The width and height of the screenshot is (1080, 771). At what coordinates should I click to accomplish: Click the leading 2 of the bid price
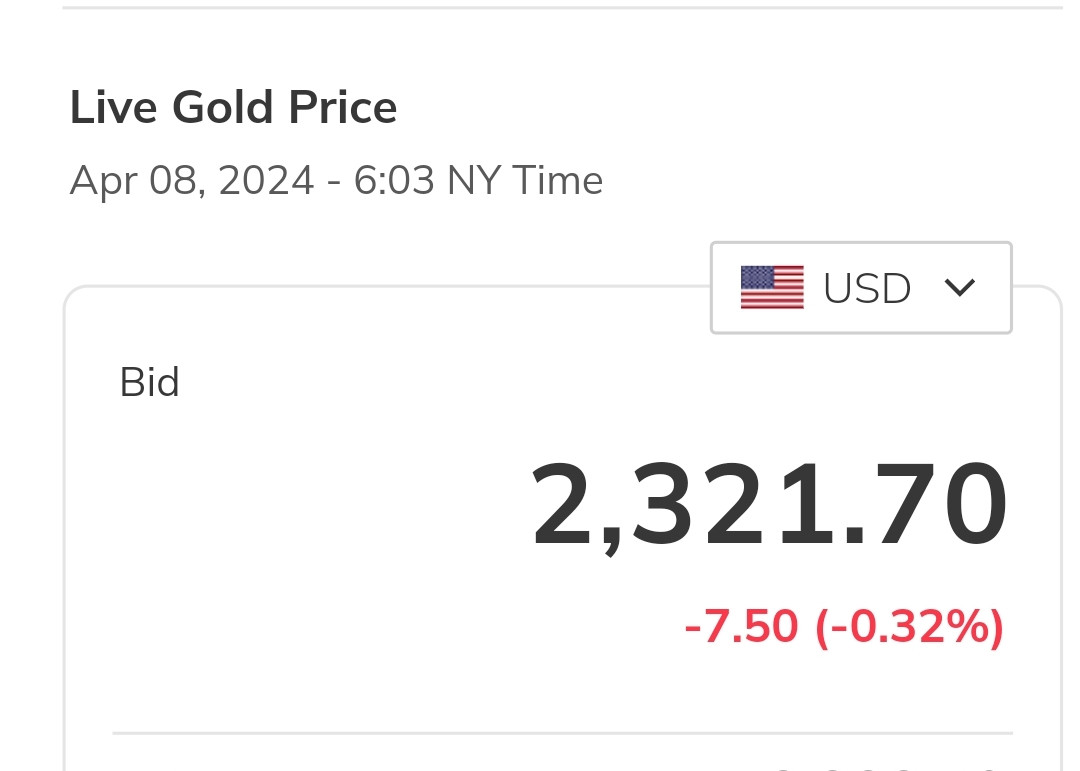point(562,505)
